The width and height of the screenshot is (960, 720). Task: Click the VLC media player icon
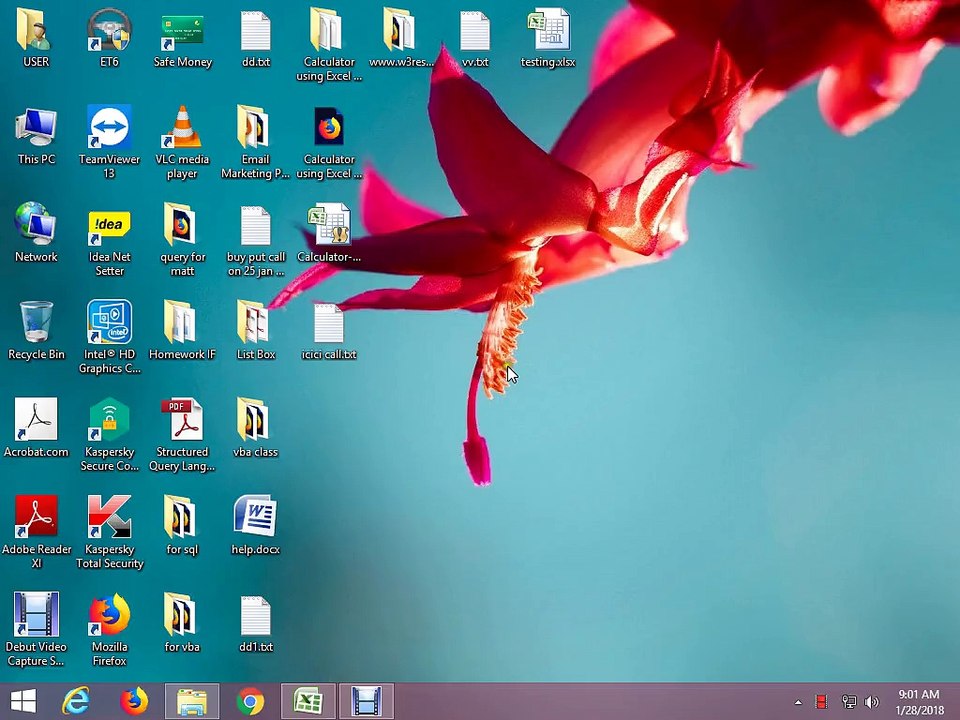tap(182, 129)
